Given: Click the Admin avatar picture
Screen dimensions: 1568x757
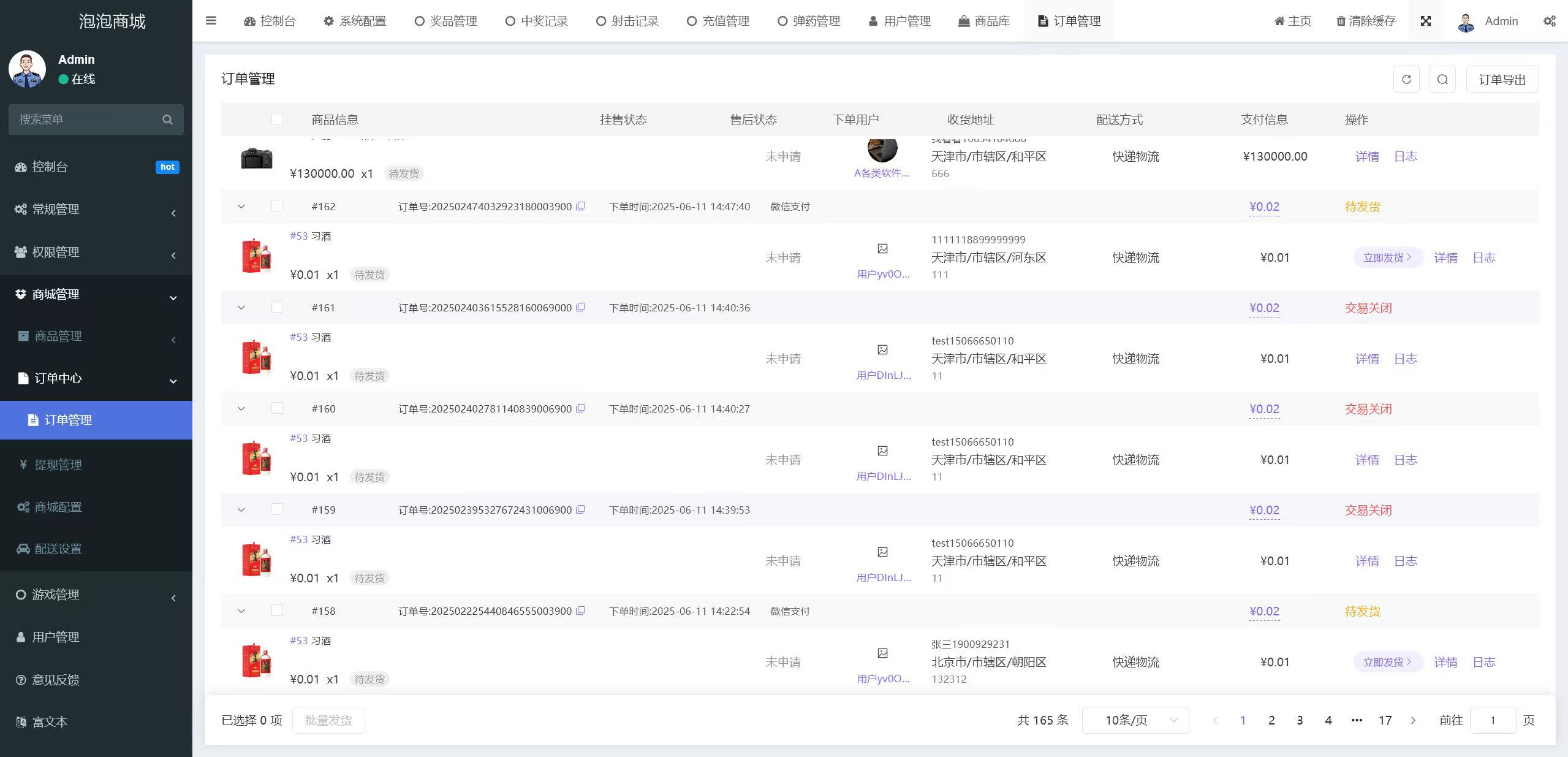Looking at the screenshot, I should (1464, 20).
